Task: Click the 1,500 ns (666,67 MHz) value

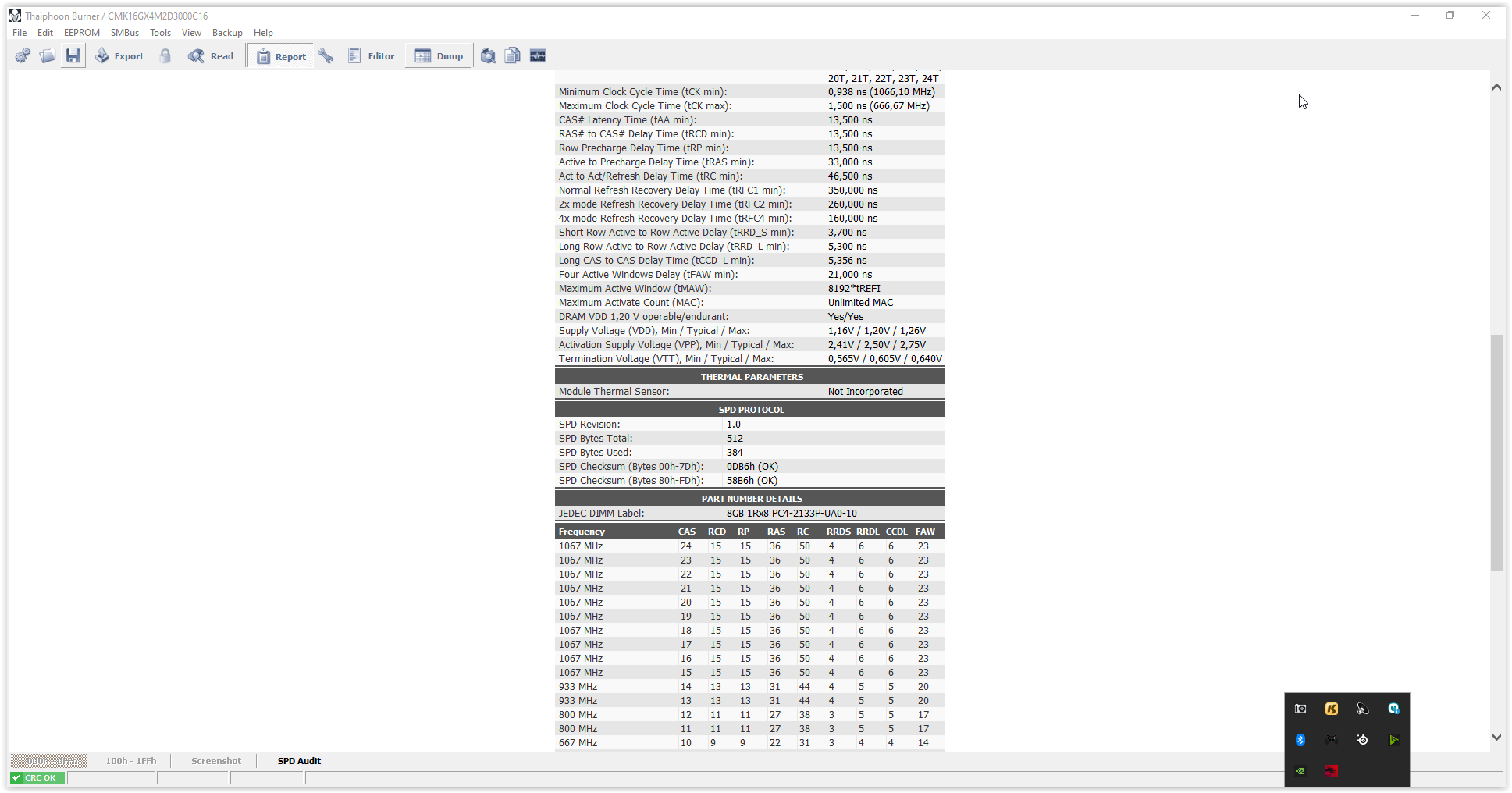Action: (x=879, y=106)
